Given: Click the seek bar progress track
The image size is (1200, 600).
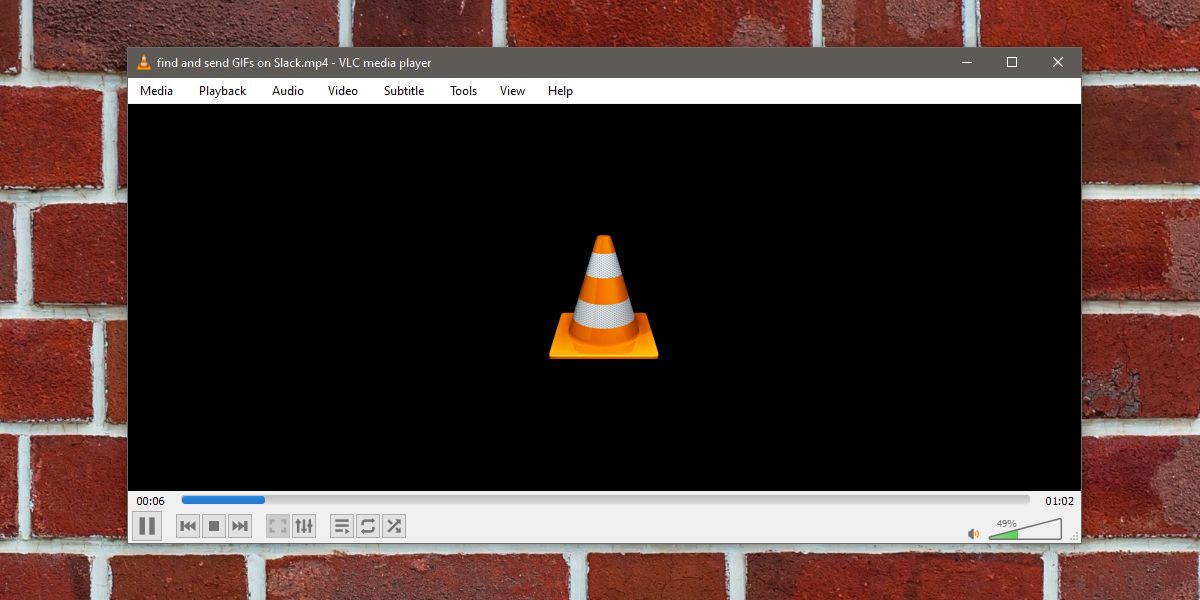Looking at the screenshot, I should [605, 500].
